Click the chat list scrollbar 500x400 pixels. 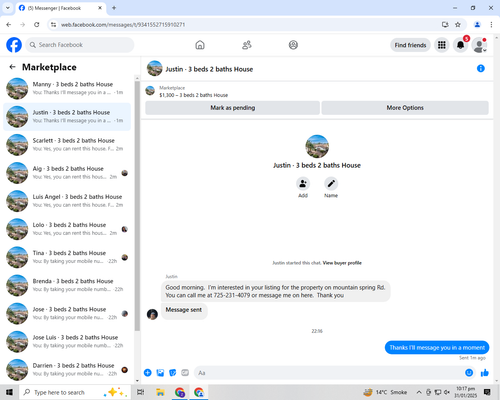coord(137,206)
